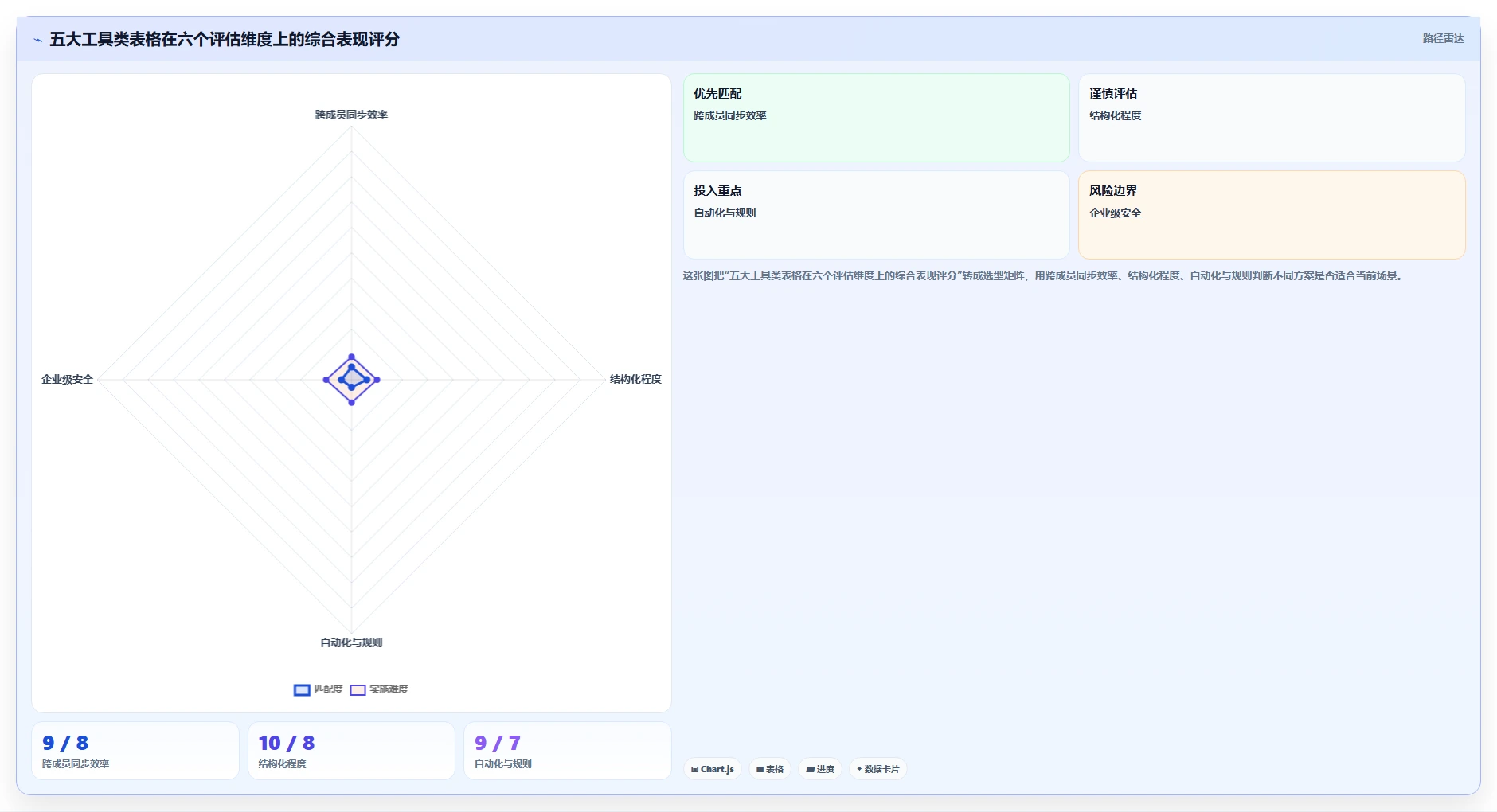Click the 企业级安全 radar axis label

67,379
